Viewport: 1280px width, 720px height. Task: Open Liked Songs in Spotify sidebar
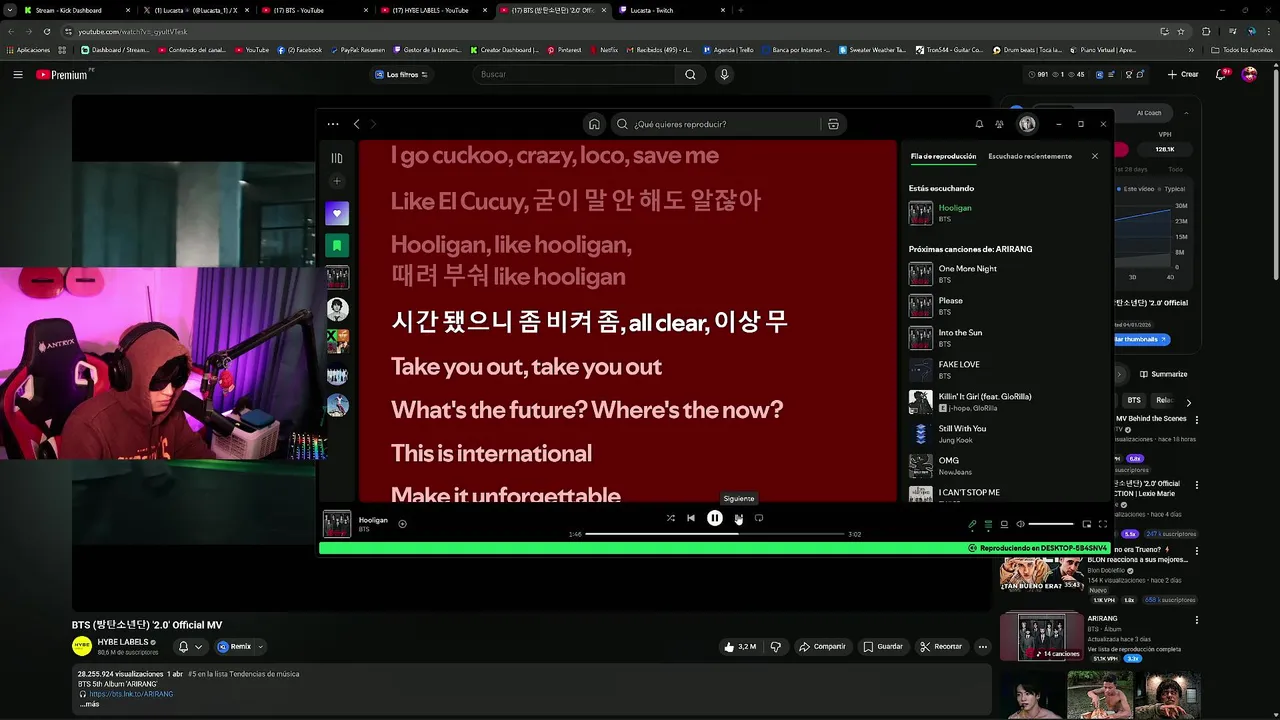coord(337,213)
